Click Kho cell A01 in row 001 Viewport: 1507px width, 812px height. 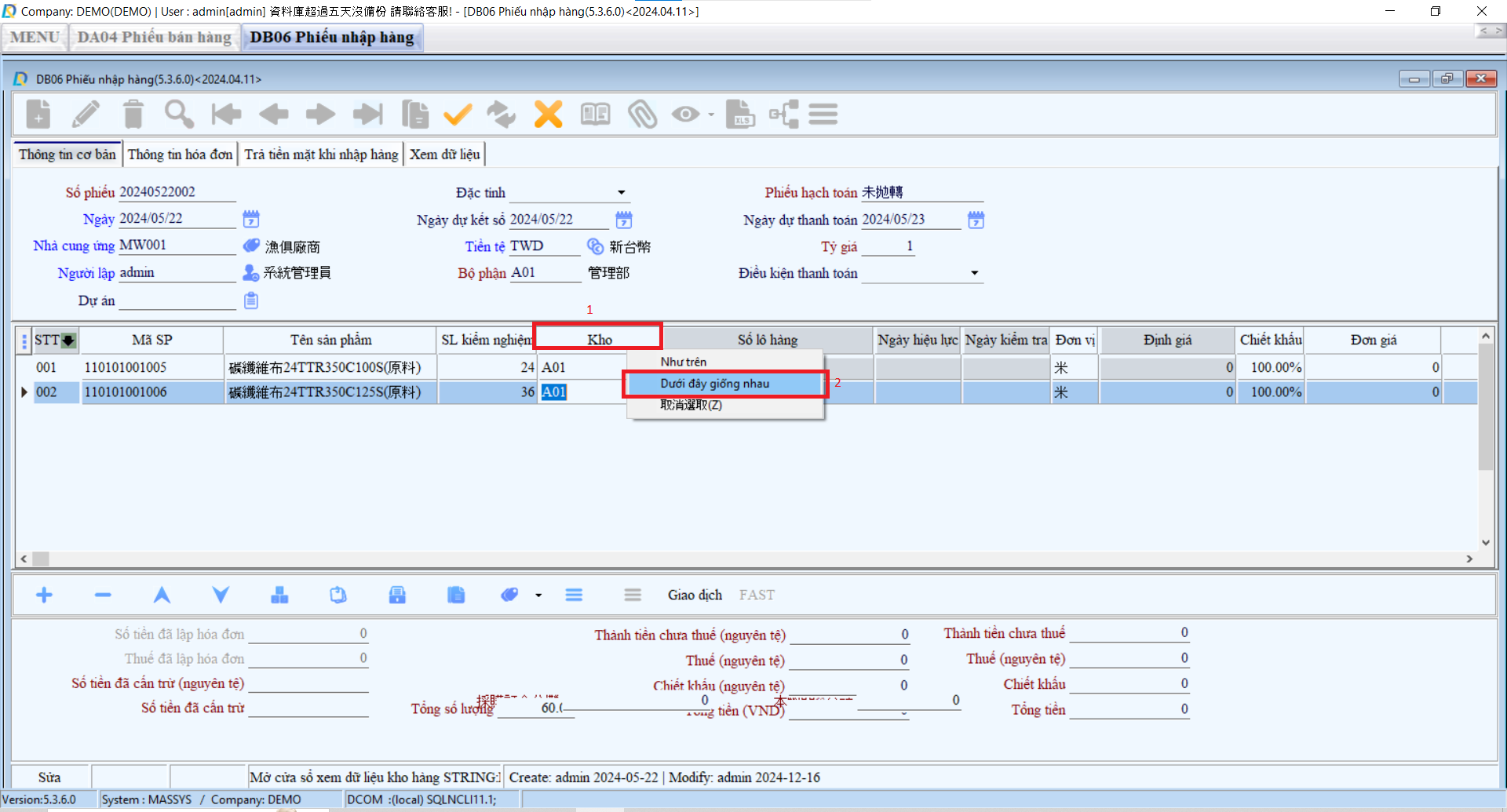click(x=581, y=367)
